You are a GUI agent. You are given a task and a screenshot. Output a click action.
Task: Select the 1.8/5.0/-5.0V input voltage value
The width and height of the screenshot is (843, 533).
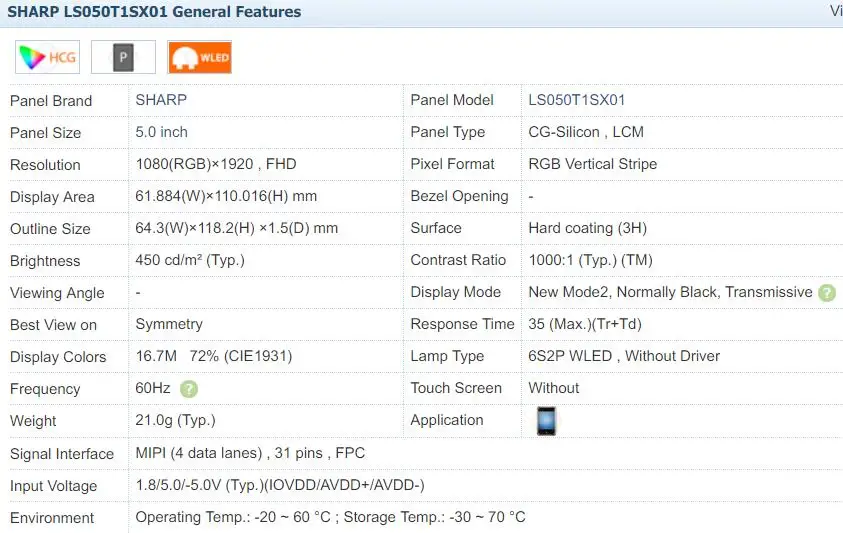click(x=280, y=486)
